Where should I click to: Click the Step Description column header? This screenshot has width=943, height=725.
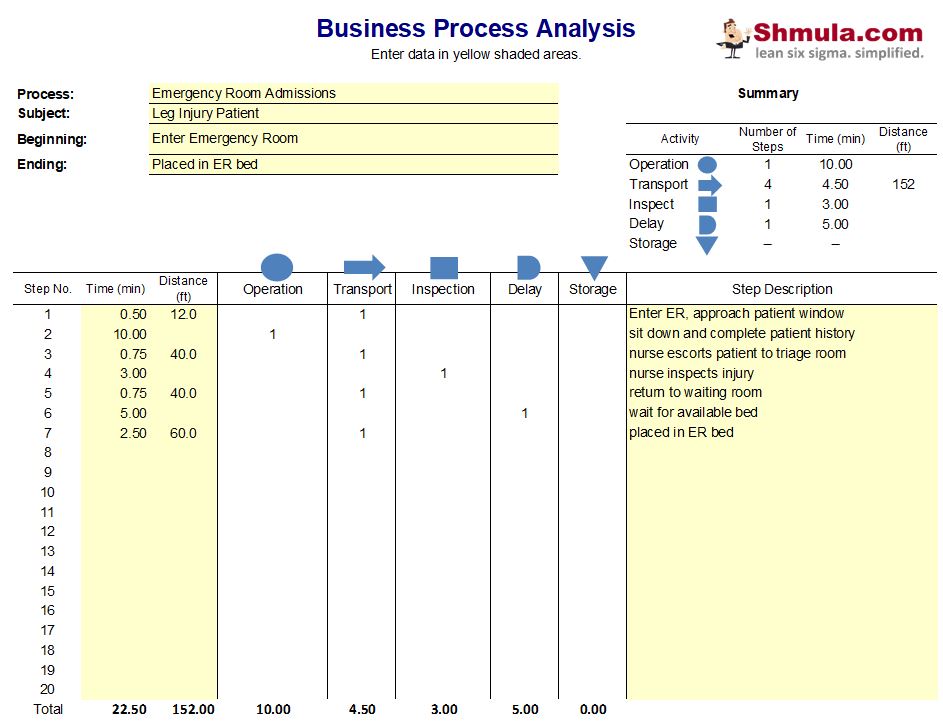pos(782,289)
